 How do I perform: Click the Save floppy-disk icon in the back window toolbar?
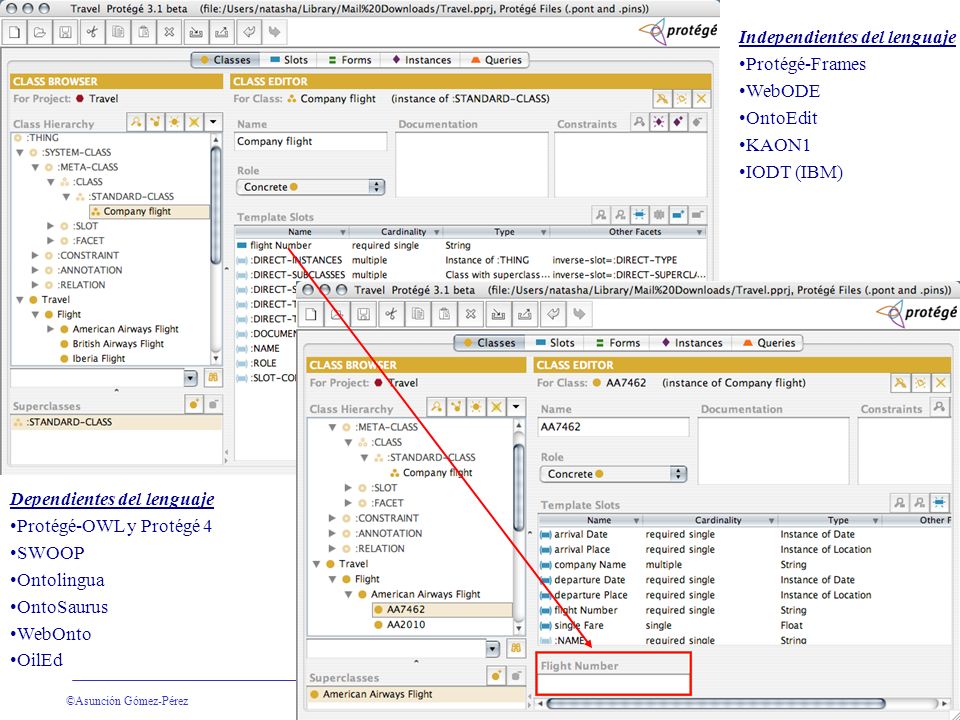click(x=66, y=32)
